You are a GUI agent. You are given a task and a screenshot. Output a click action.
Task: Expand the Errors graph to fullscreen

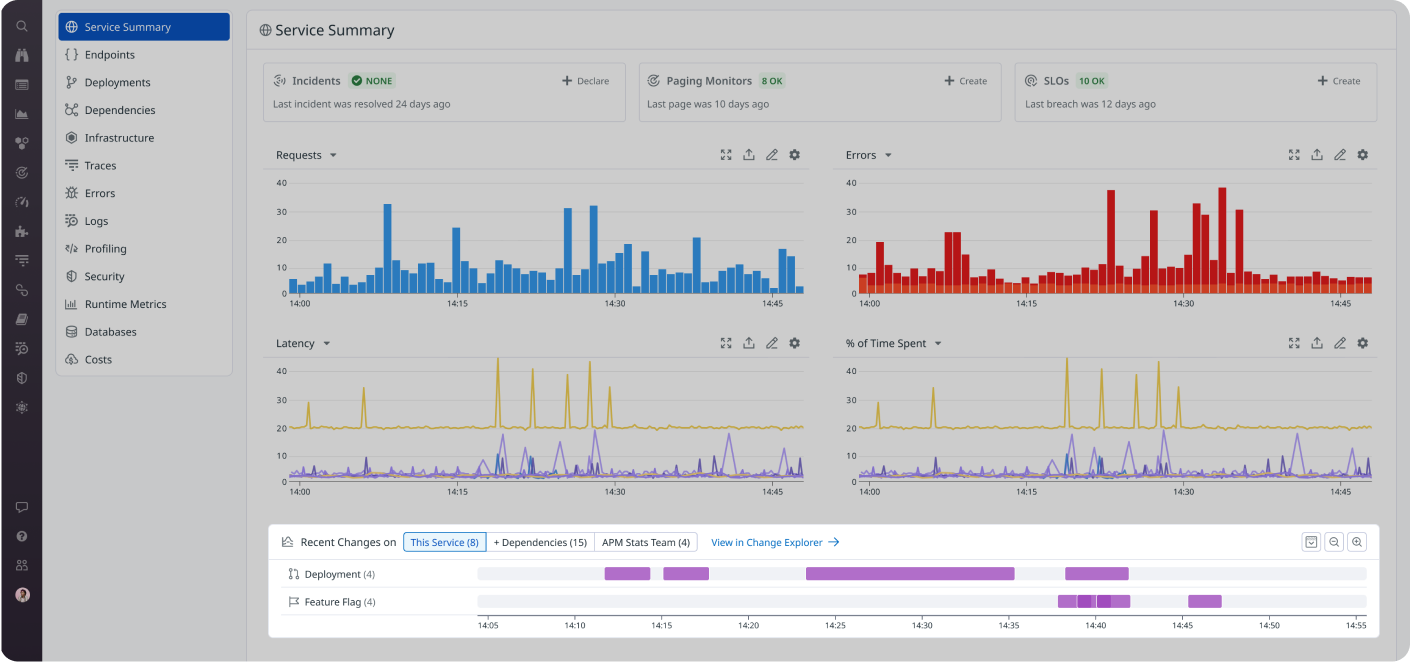tap(1294, 155)
